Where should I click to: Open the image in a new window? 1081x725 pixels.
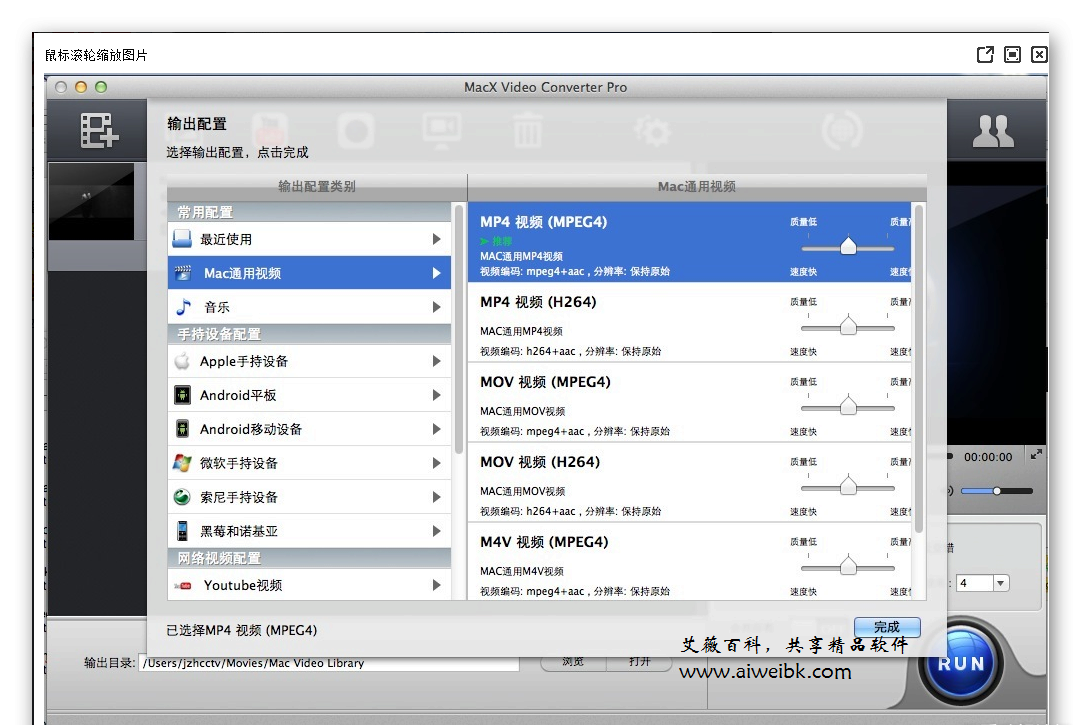[985, 54]
